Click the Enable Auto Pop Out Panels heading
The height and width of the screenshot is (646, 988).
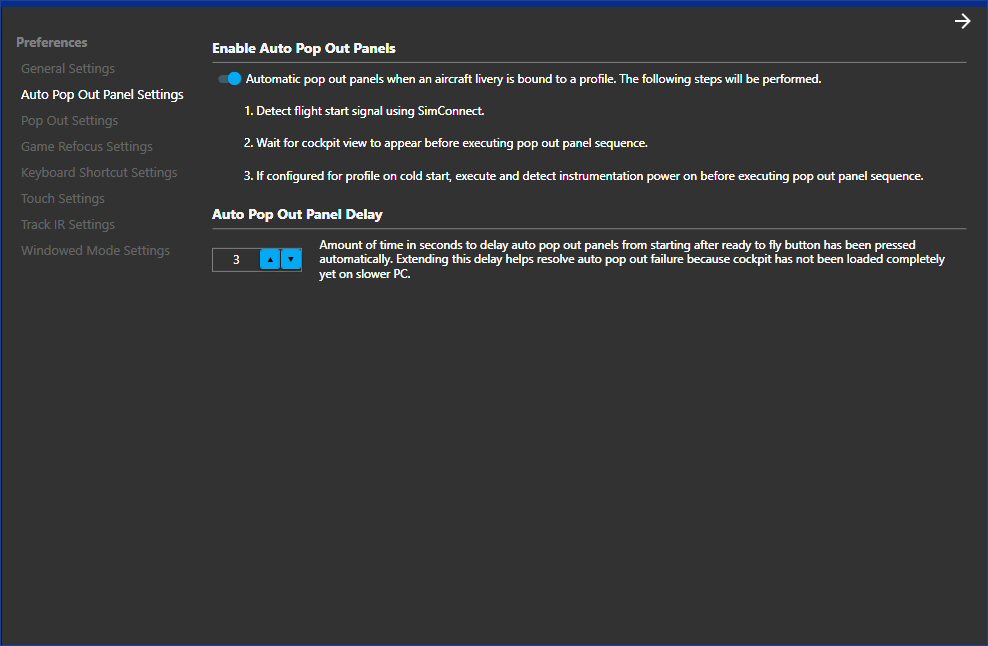coord(304,48)
